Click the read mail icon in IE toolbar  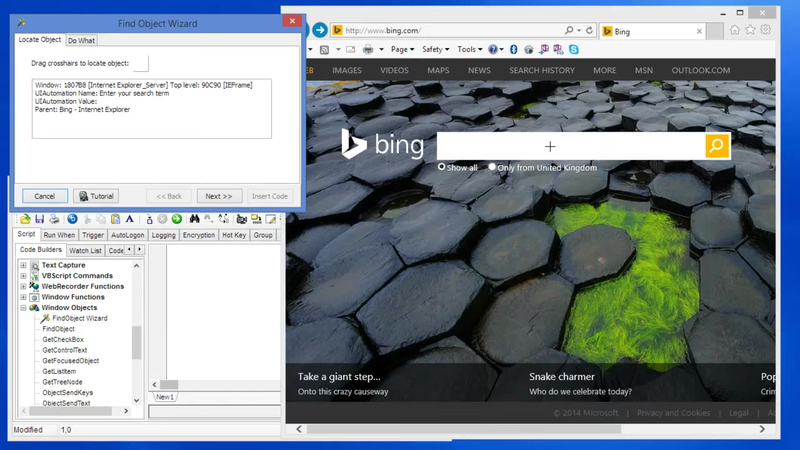coord(351,49)
